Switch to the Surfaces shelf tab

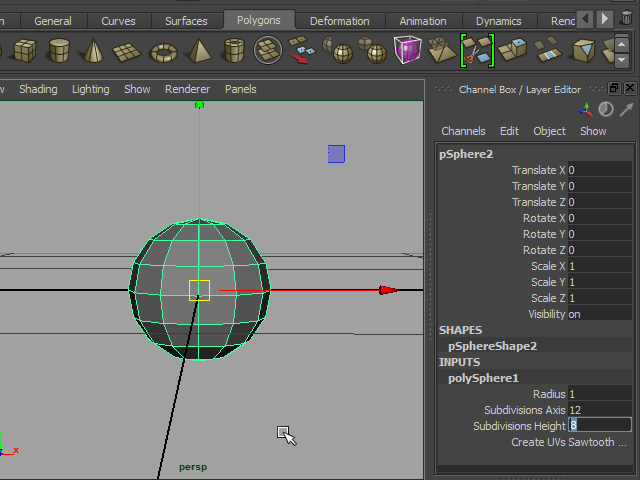point(186,21)
